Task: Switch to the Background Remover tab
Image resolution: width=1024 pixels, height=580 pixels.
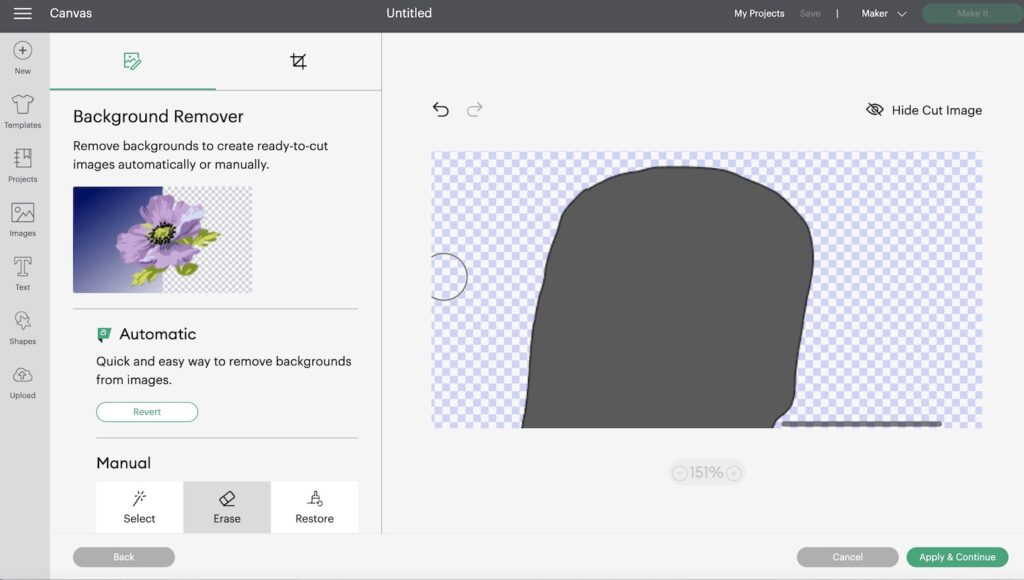Action: click(133, 61)
